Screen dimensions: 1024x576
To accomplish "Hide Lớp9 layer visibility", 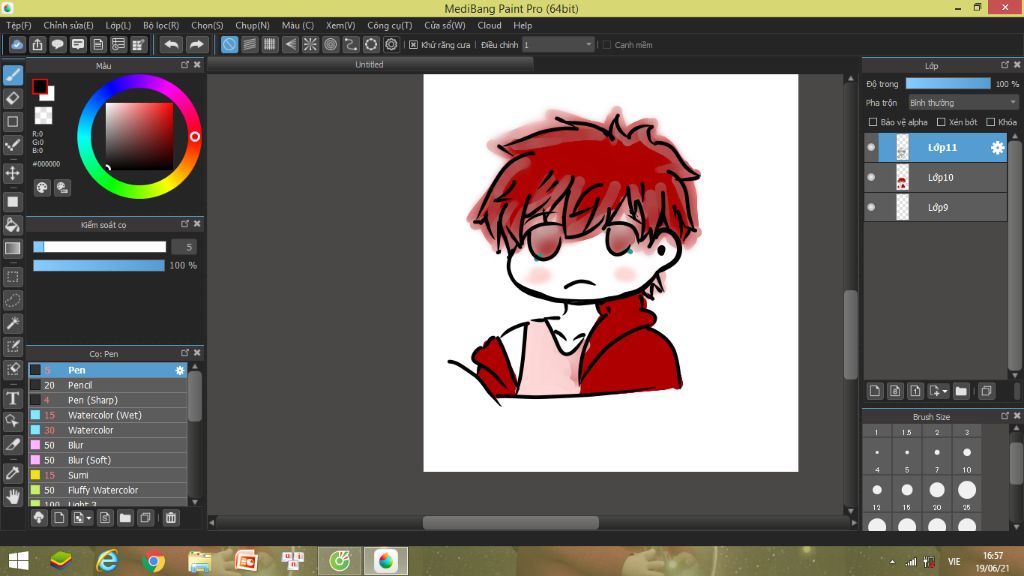I will [x=871, y=208].
